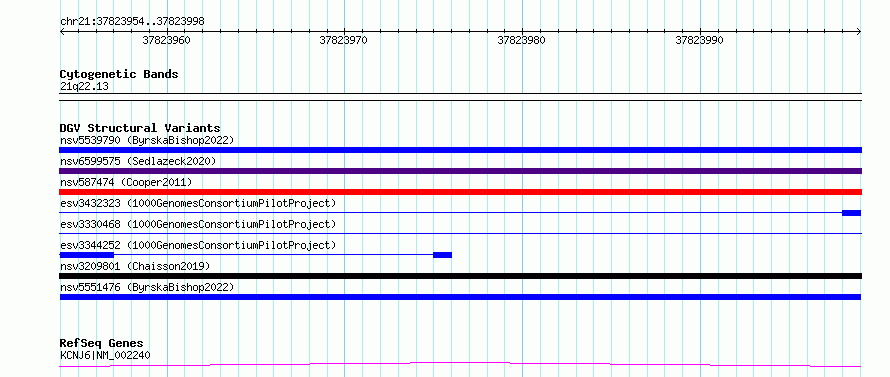Click ruler position 37823970
This screenshot has width=890, height=377.
tap(343, 40)
